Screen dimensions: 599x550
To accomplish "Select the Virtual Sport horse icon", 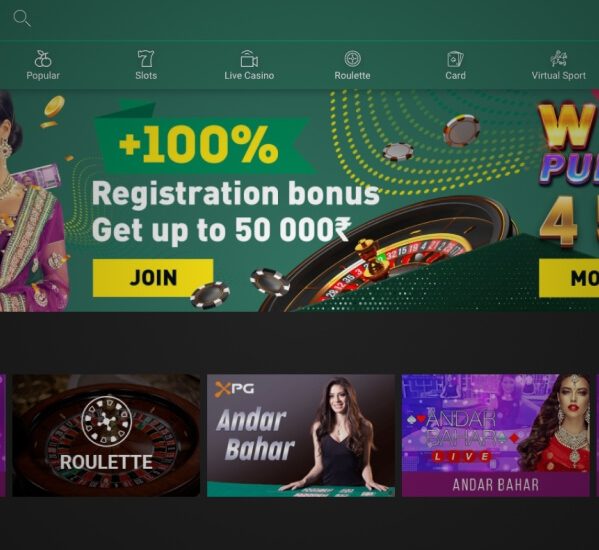I will tap(559, 58).
